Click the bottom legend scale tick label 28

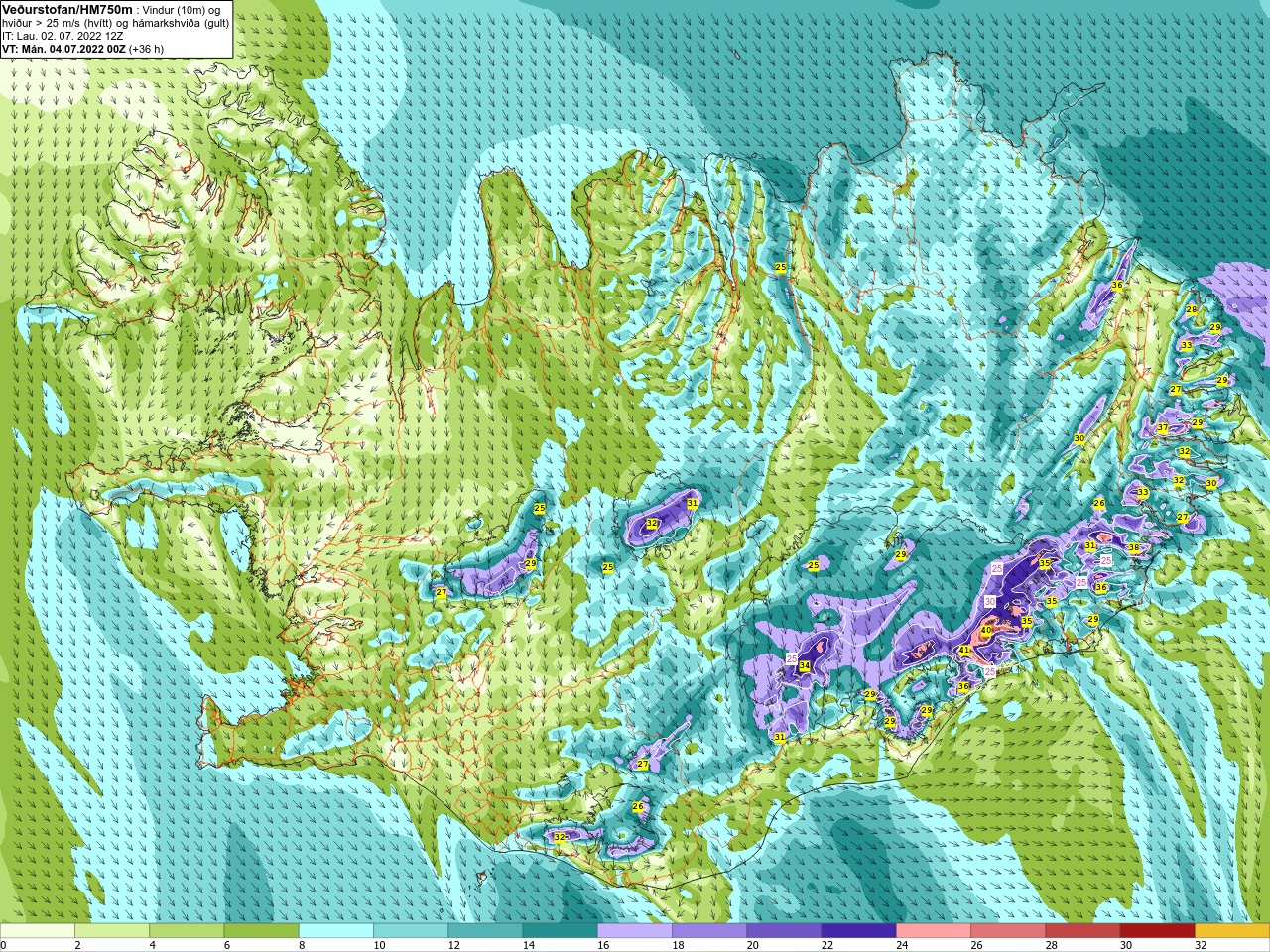[1051, 945]
